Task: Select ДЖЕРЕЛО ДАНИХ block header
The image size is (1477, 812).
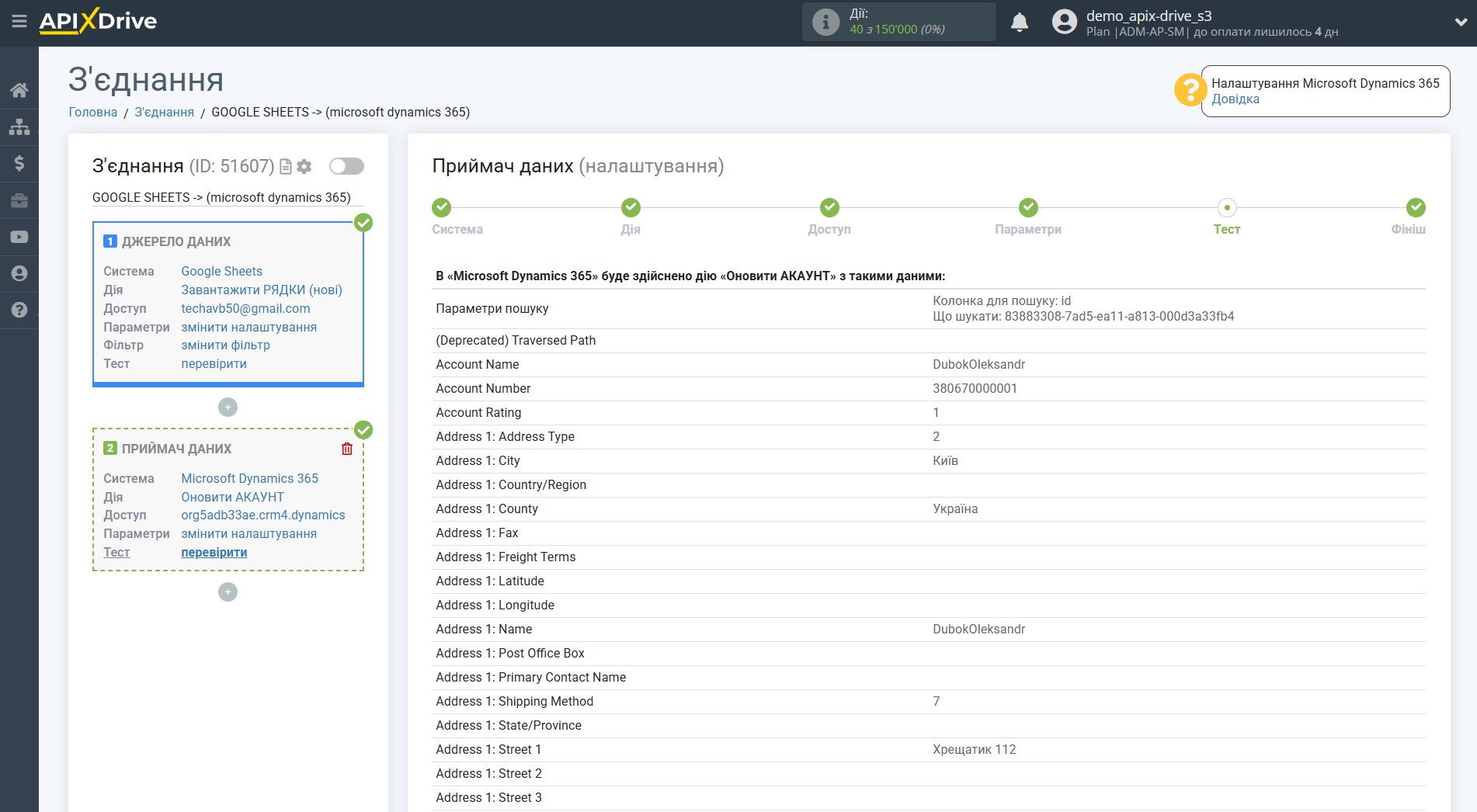Action: coord(176,241)
